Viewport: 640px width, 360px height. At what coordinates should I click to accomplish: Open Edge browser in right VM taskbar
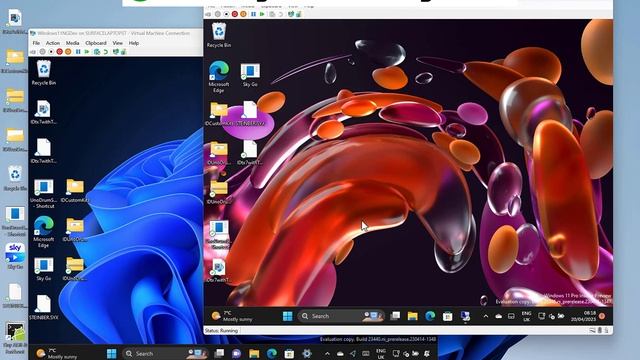click(x=430, y=316)
